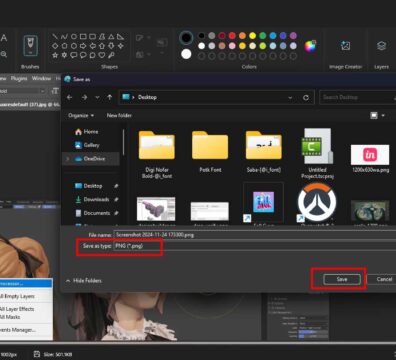Select the Petk Font folder
This screenshot has height=360, width=396.
210,152
